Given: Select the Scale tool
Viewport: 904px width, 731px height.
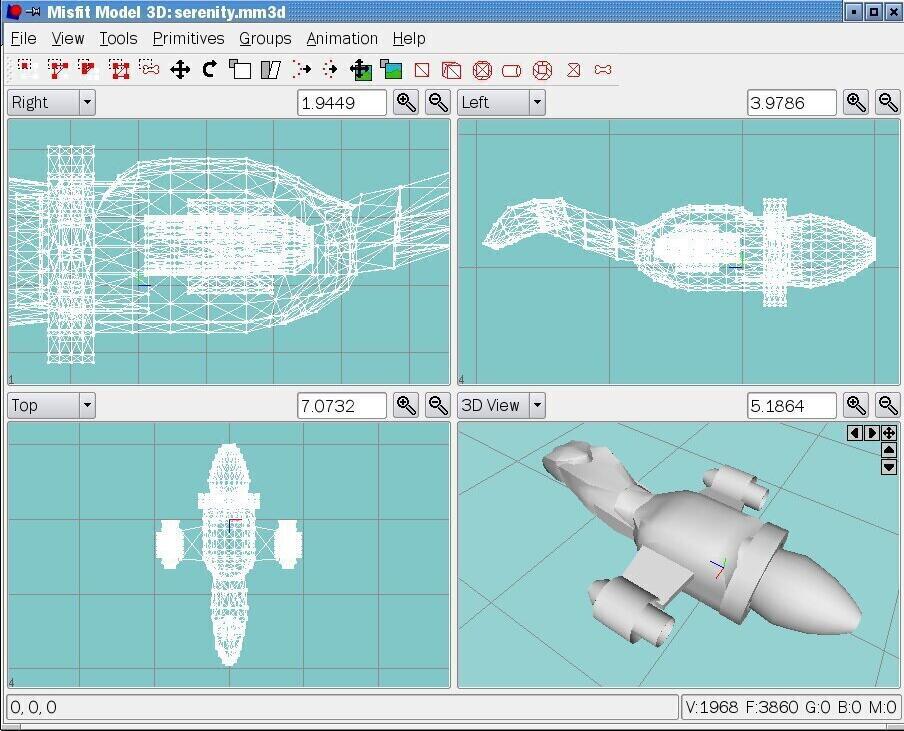Looking at the screenshot, I should (x=240, y=69).
